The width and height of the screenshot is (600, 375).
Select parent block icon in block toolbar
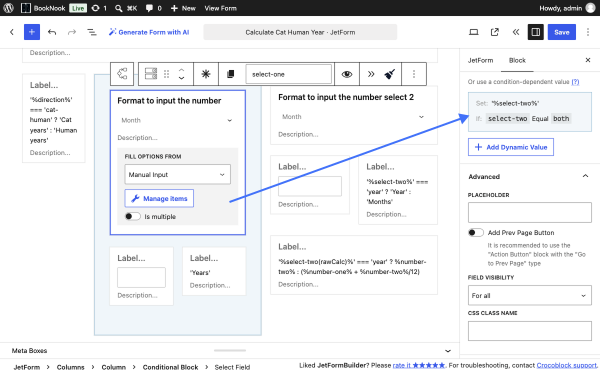(x=122, y=74)
